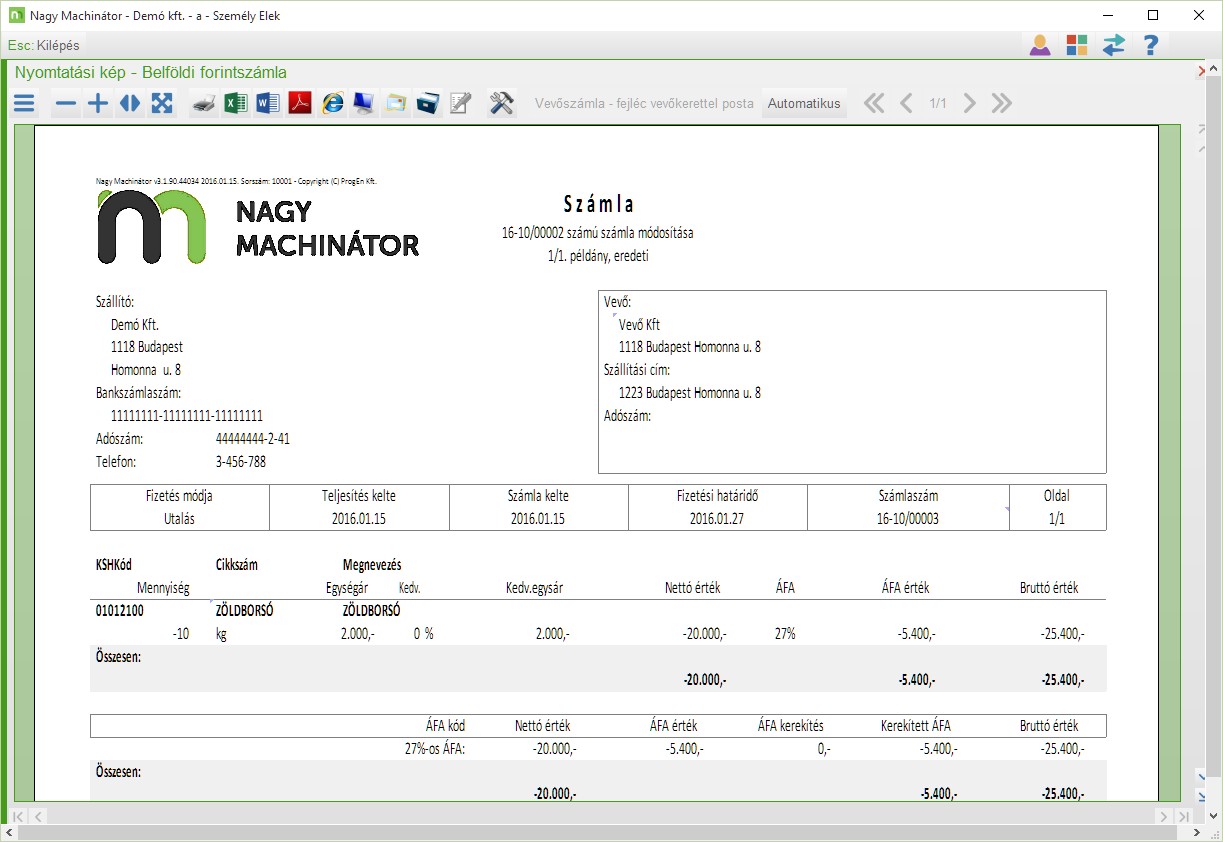Click the edit notepad pencil icon
1223x842 pixels.
click(460, 104)
